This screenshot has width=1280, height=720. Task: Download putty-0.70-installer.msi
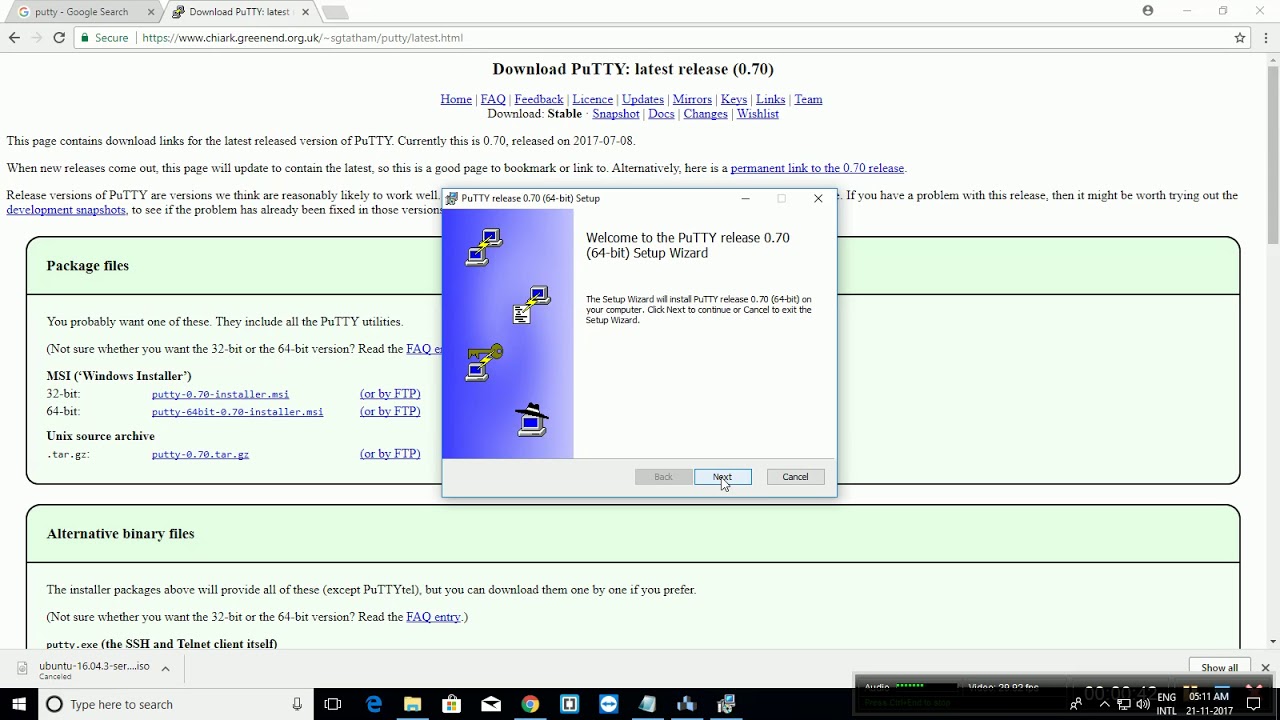coord(220,394)
